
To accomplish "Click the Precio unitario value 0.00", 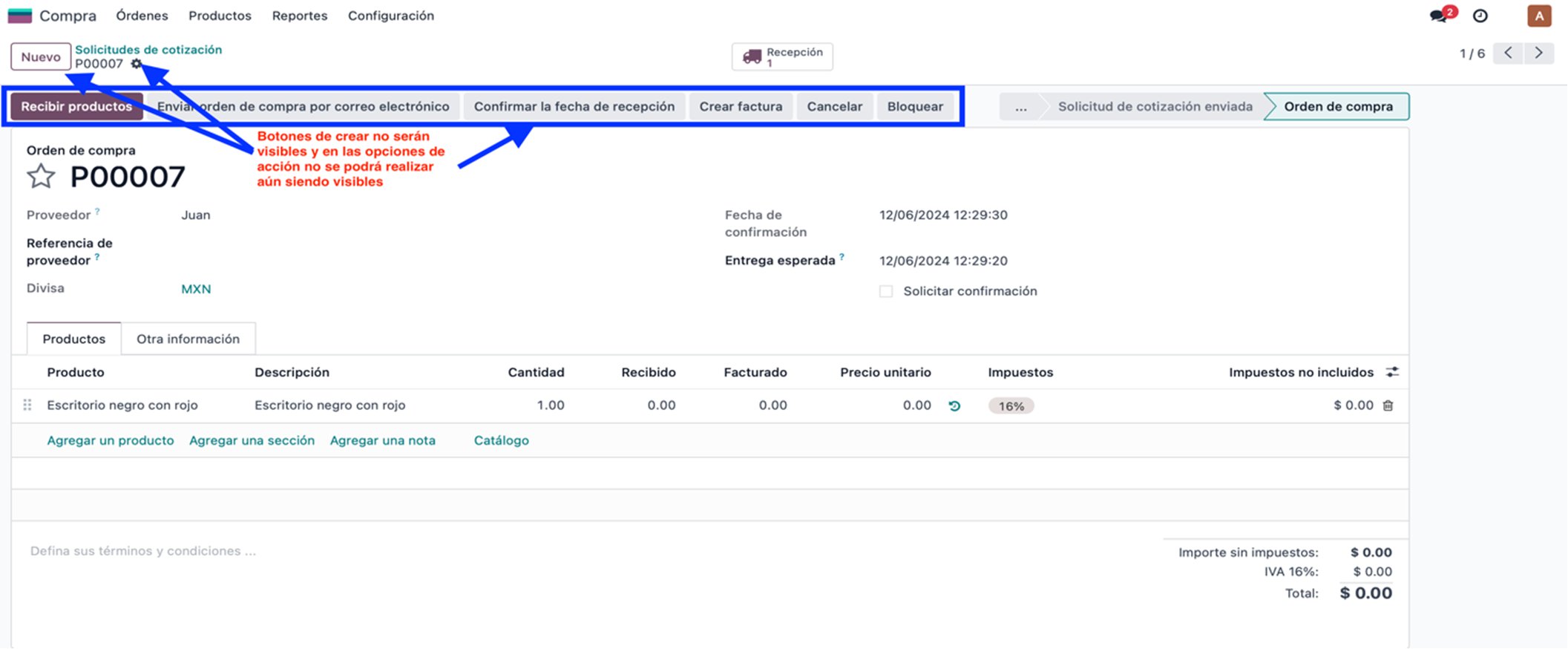I will [x=917, y=405].
